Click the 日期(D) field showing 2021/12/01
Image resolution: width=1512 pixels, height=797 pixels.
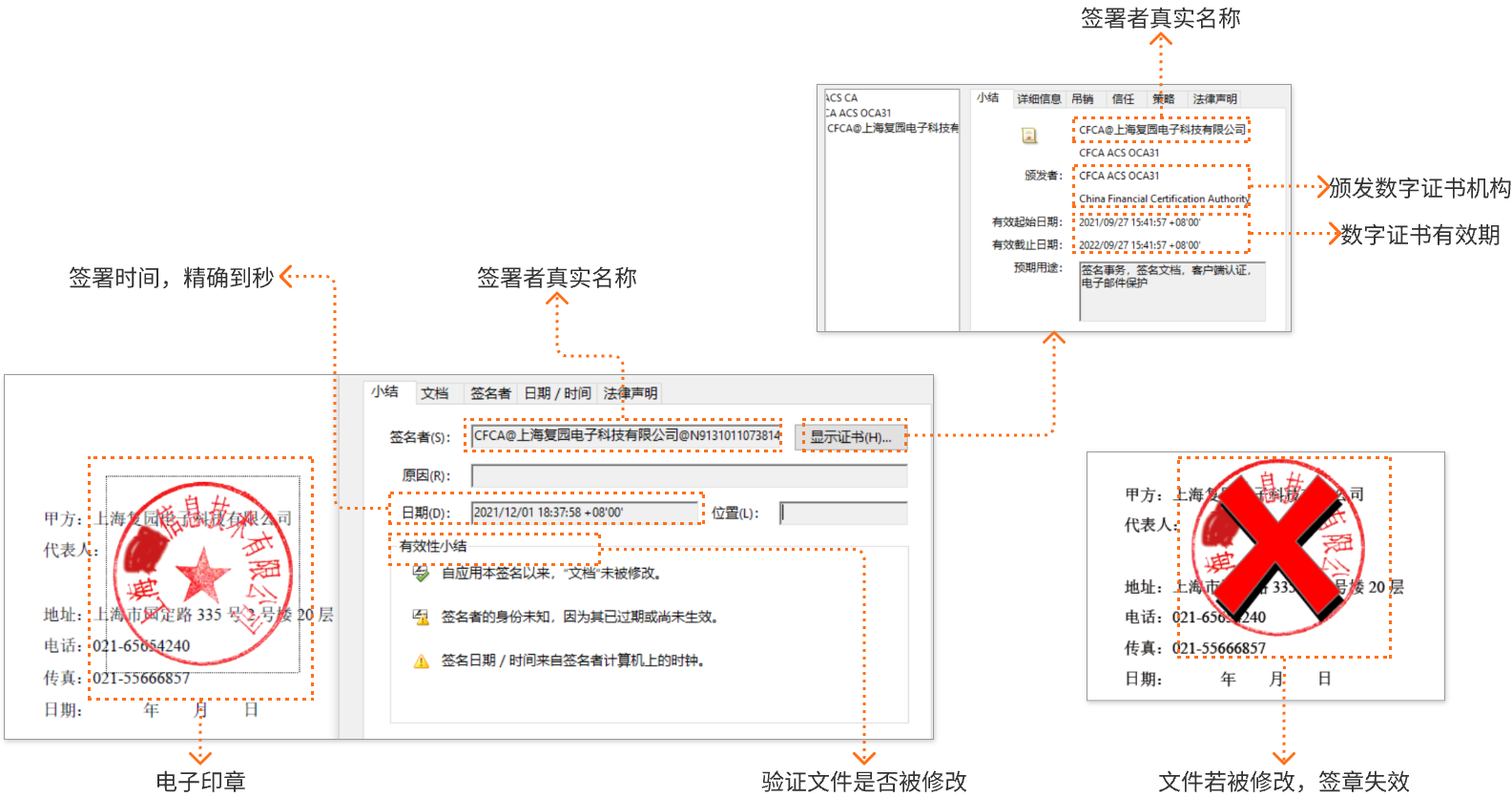coord(585,513)
